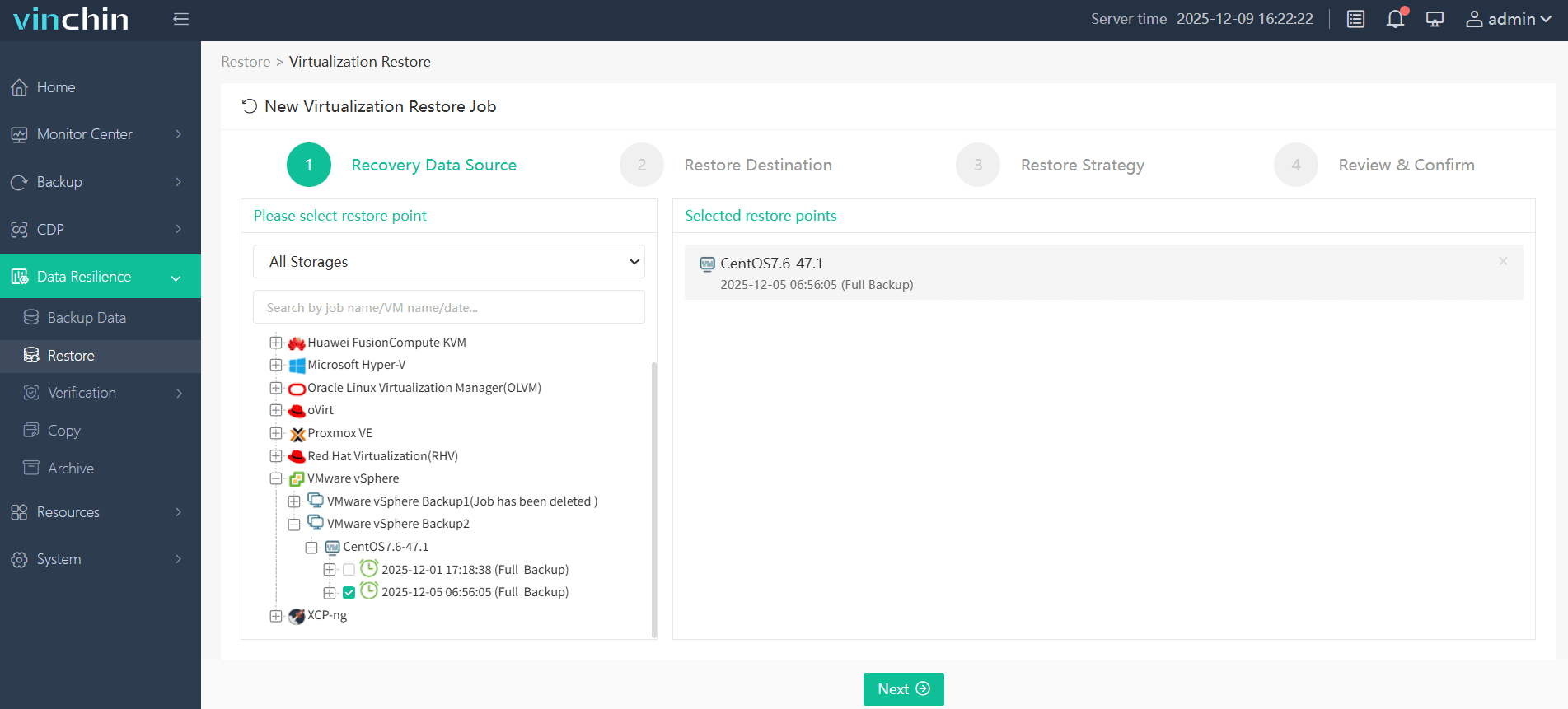The width and height of the screenshot is (1568, 709).
Task: Click the restore tree vertical scrollbar
Action: 654,499
